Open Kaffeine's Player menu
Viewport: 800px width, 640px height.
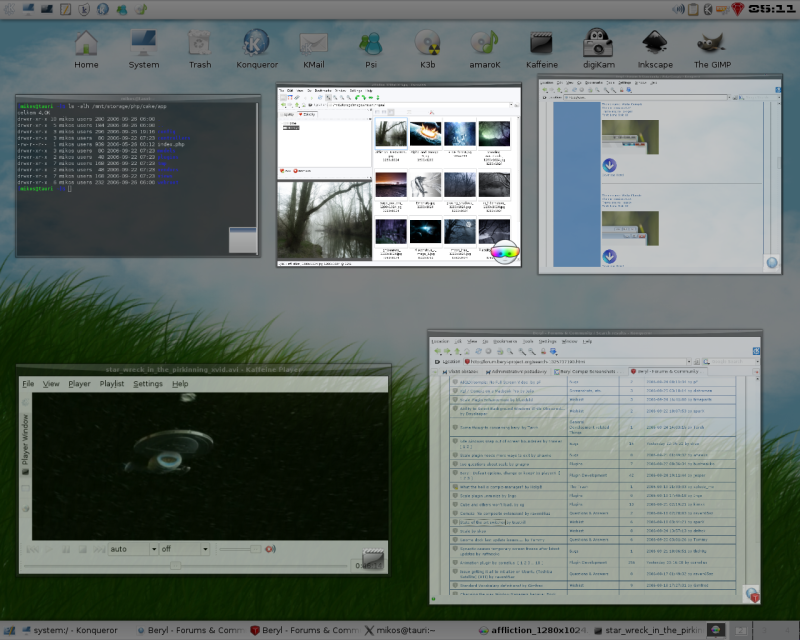coord(79,384)
